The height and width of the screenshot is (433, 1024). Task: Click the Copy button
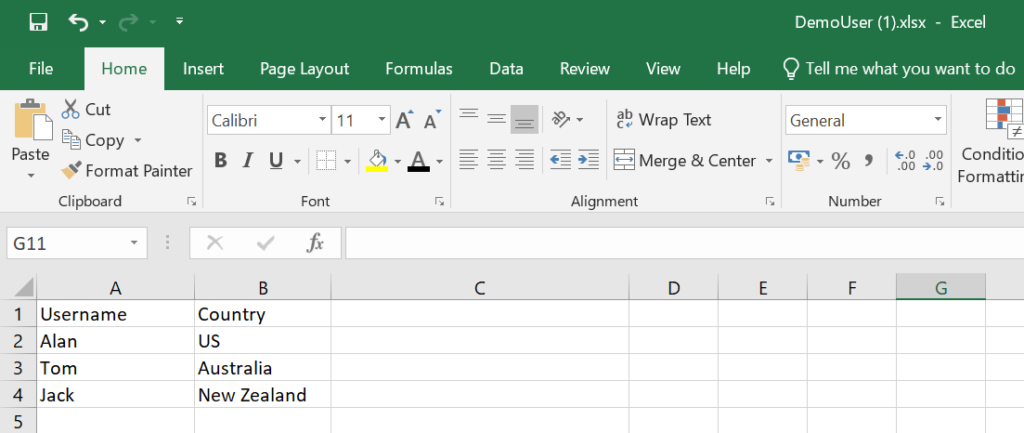point(94,140)
